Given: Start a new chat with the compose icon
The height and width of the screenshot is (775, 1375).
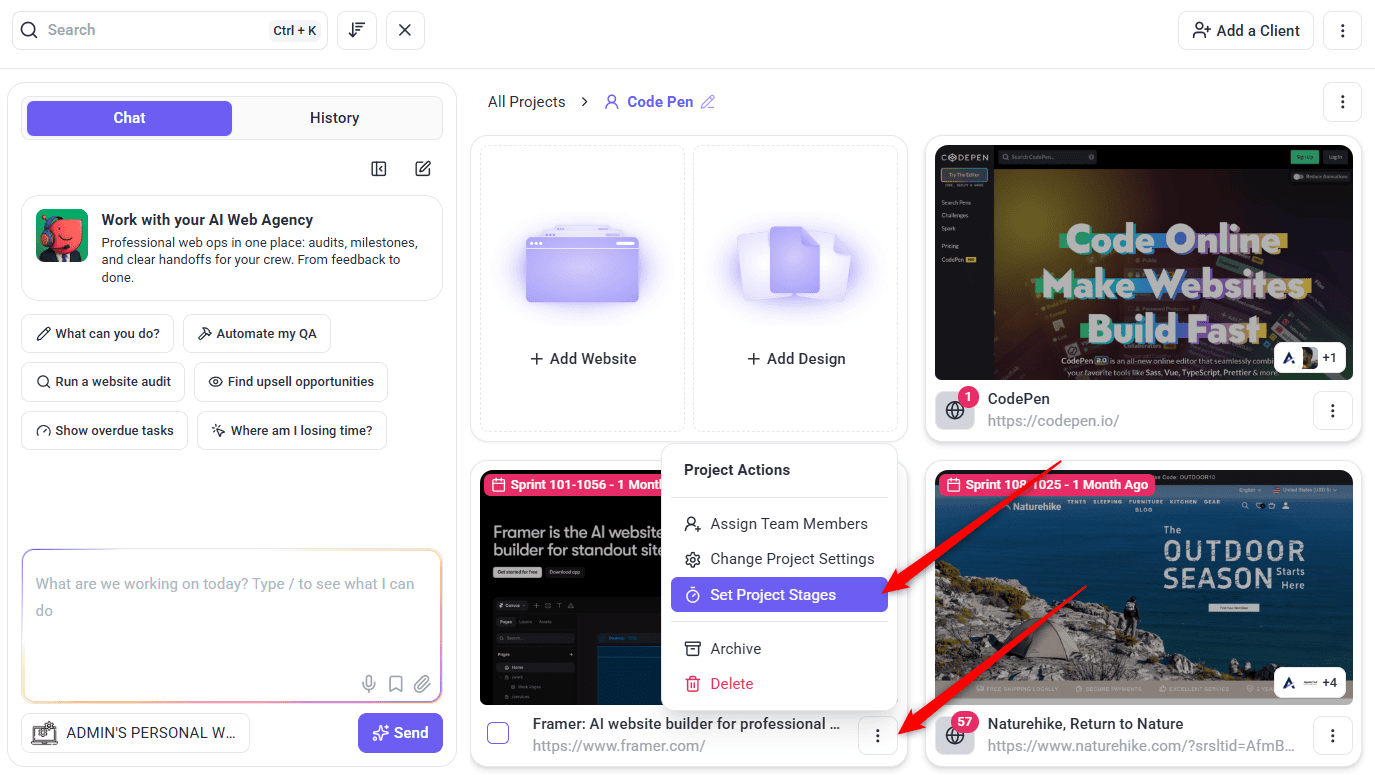Looking at the screenshot, I should [x=423, y=169].
